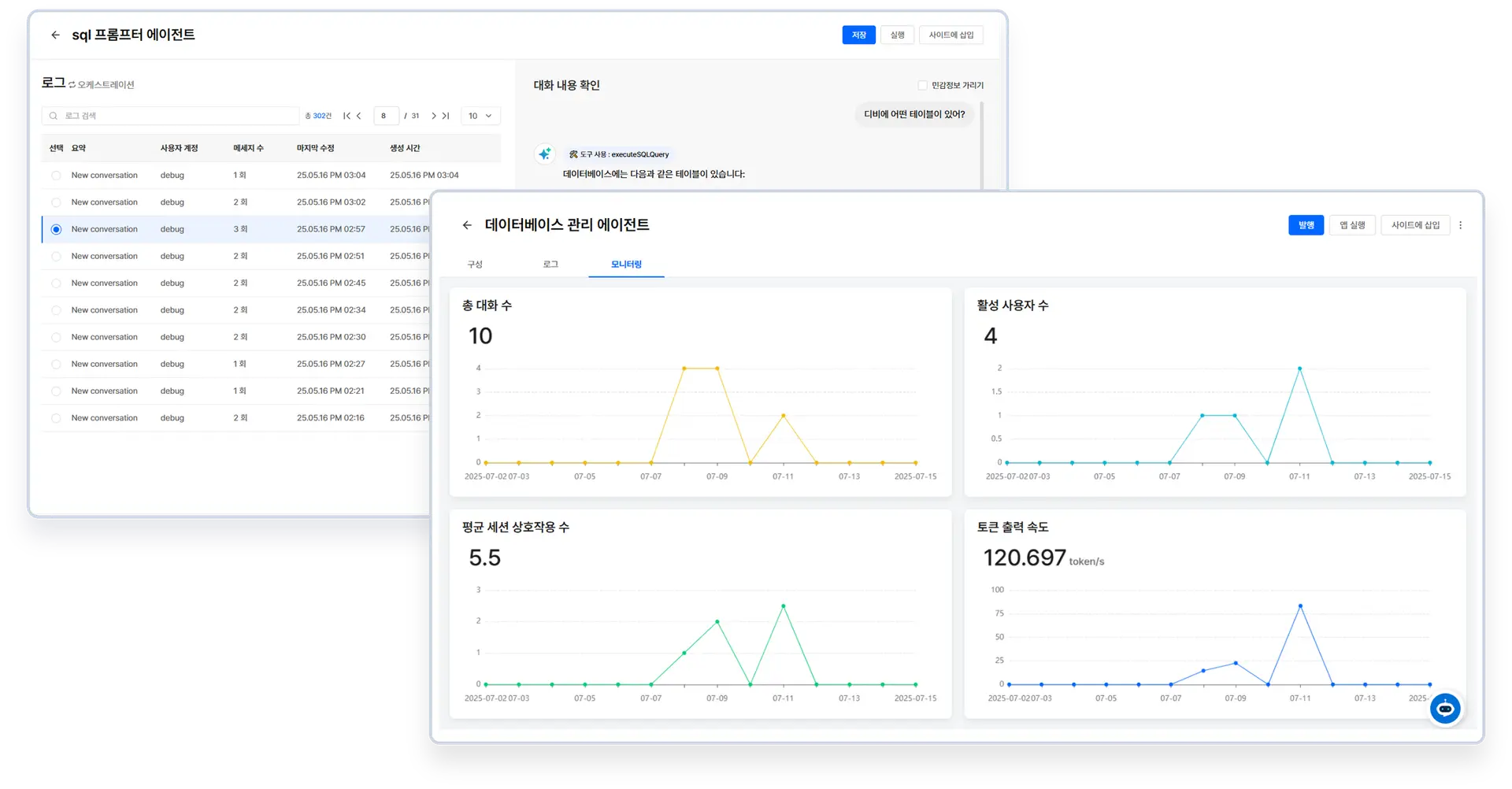1512x789 pixels.
Task: Jump to the last page of logs
Action: [446, 116]
